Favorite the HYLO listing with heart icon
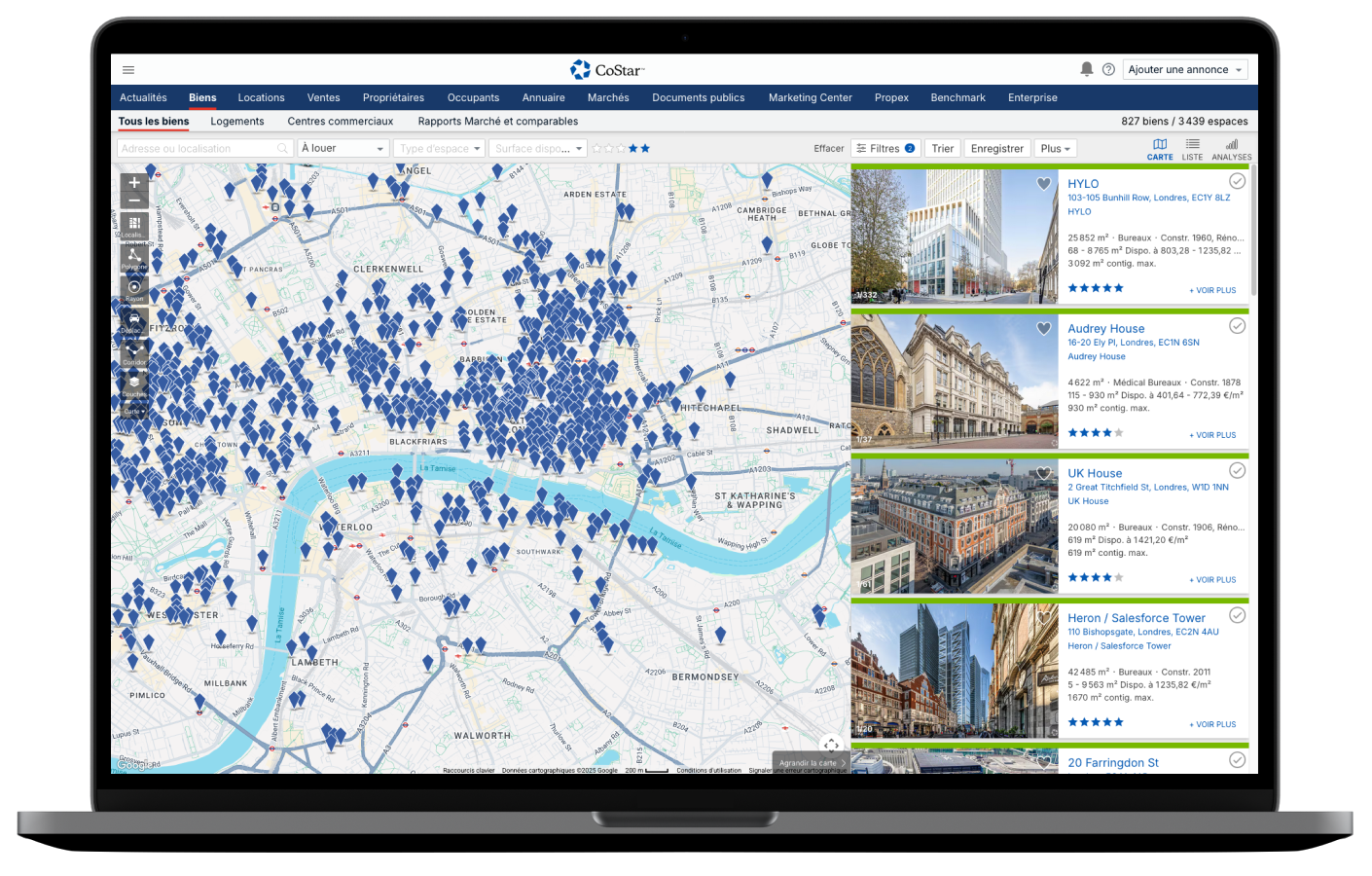 (1043, 184)
